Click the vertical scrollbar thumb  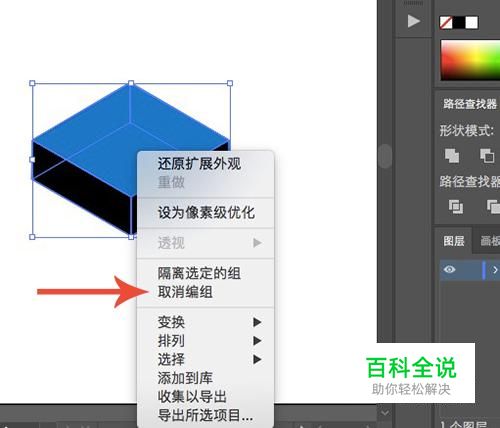(386, 156)
